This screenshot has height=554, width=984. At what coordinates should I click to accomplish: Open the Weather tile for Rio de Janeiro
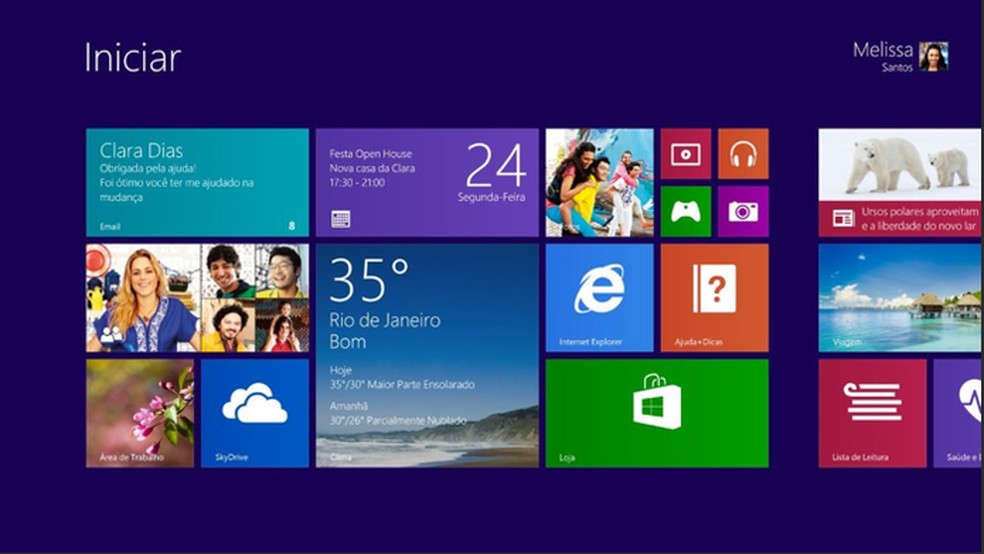point(427,356)
